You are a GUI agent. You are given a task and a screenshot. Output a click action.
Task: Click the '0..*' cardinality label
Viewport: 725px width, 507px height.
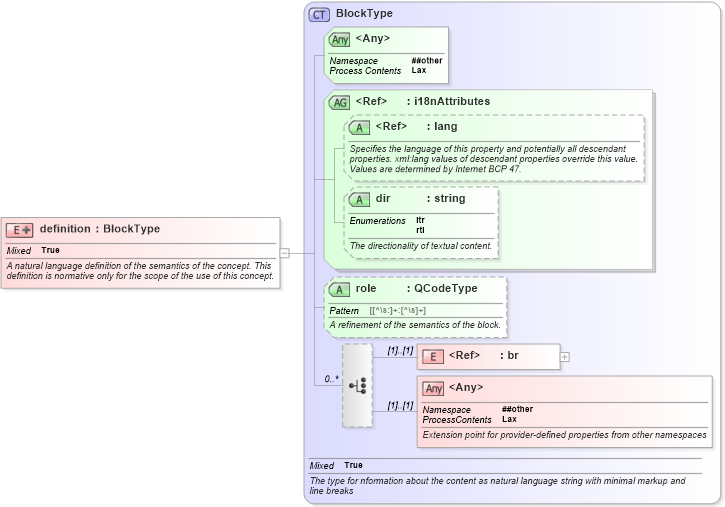click(332, 379)
